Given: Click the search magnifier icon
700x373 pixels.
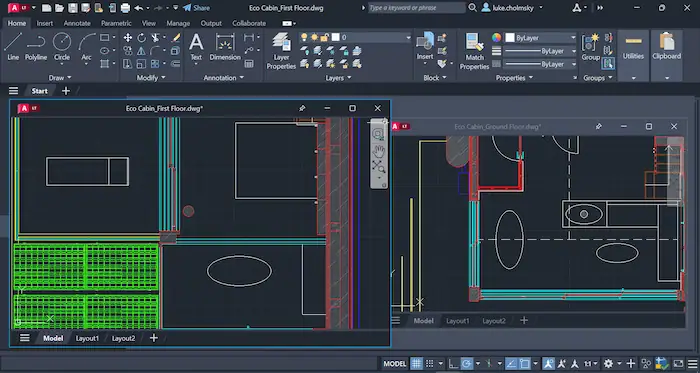Looking at the screenshot, I should (x=472, y=8).
